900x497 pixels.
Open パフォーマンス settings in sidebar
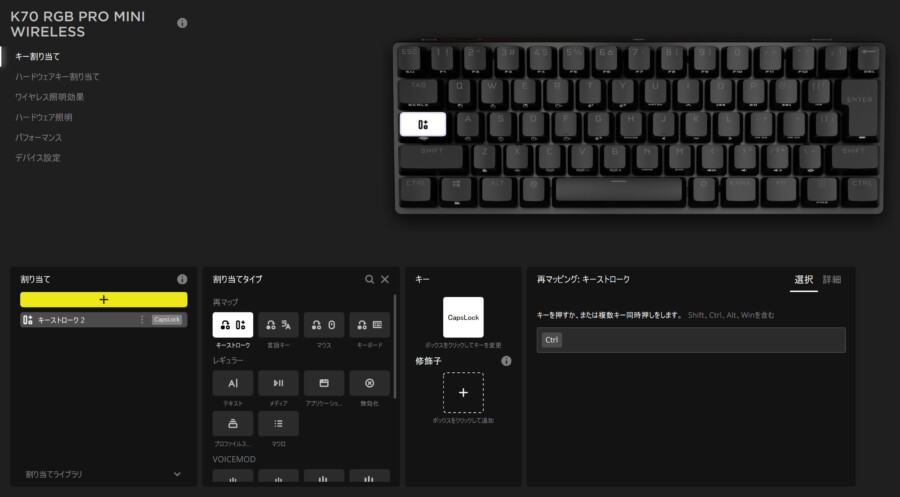pyautogui.click(x=38, y=137)
